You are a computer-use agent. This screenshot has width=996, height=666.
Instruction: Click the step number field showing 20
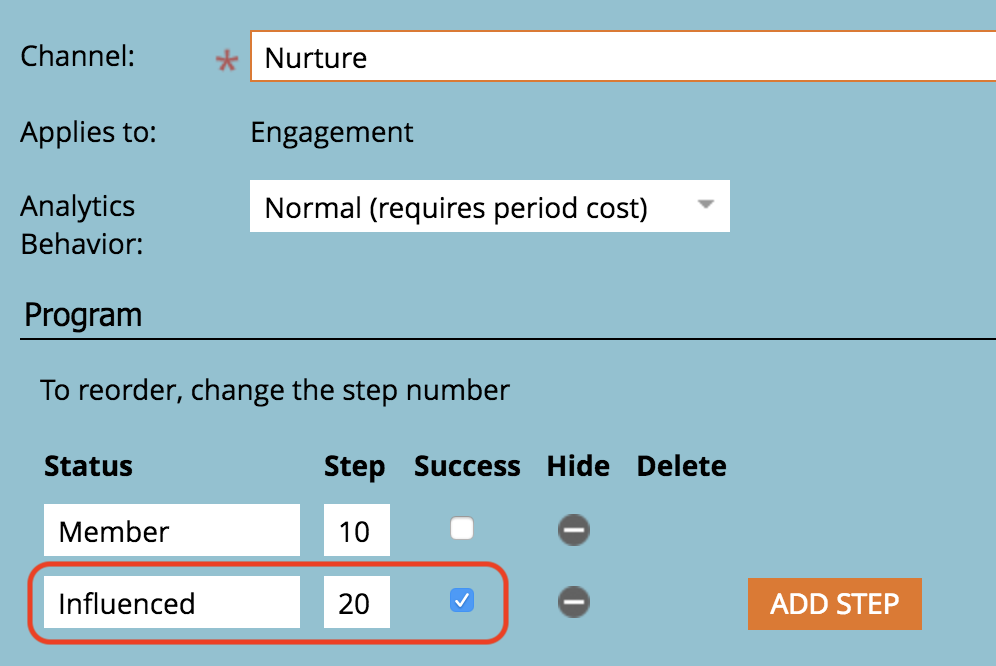tap(356, 603)
